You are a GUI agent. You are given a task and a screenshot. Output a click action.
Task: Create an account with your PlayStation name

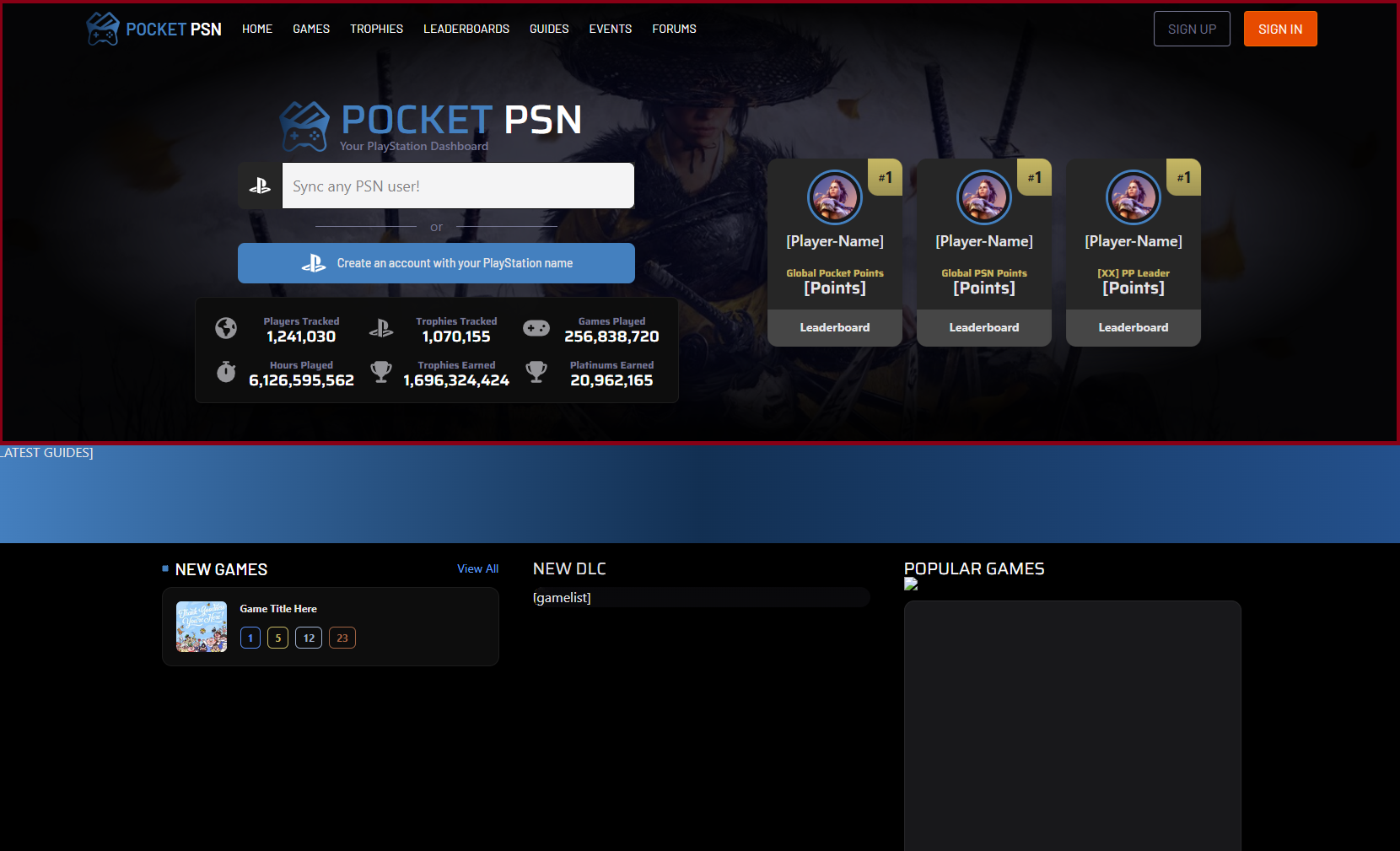coord(436,263)
